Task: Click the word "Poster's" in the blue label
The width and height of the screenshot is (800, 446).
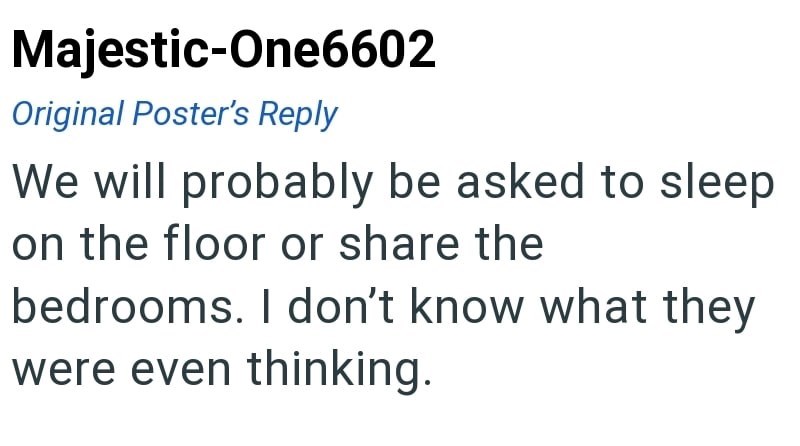Action: pyautogui.click(x=190, y=114)
